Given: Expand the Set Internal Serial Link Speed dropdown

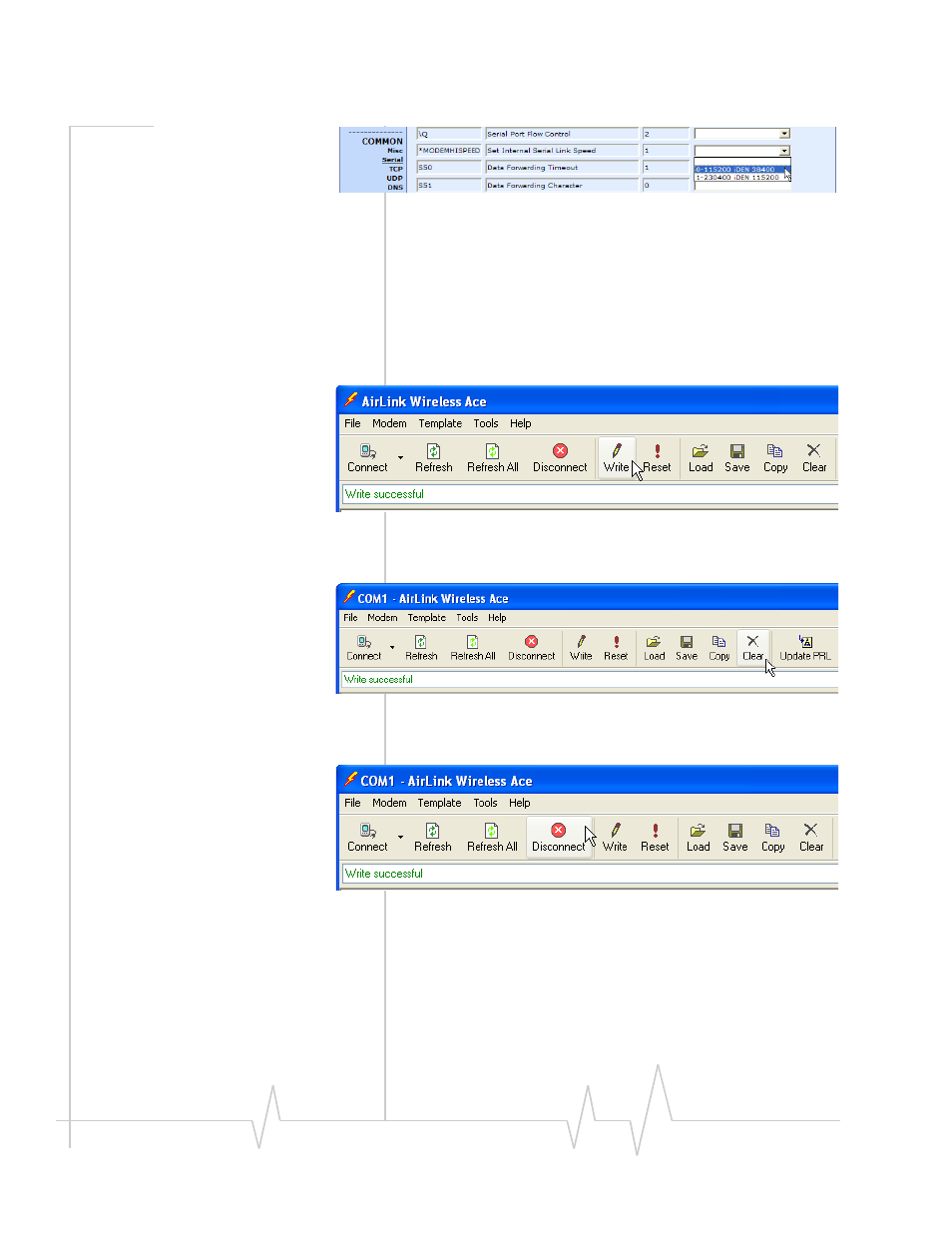Looking at the screenshot, I should point(784,151).
